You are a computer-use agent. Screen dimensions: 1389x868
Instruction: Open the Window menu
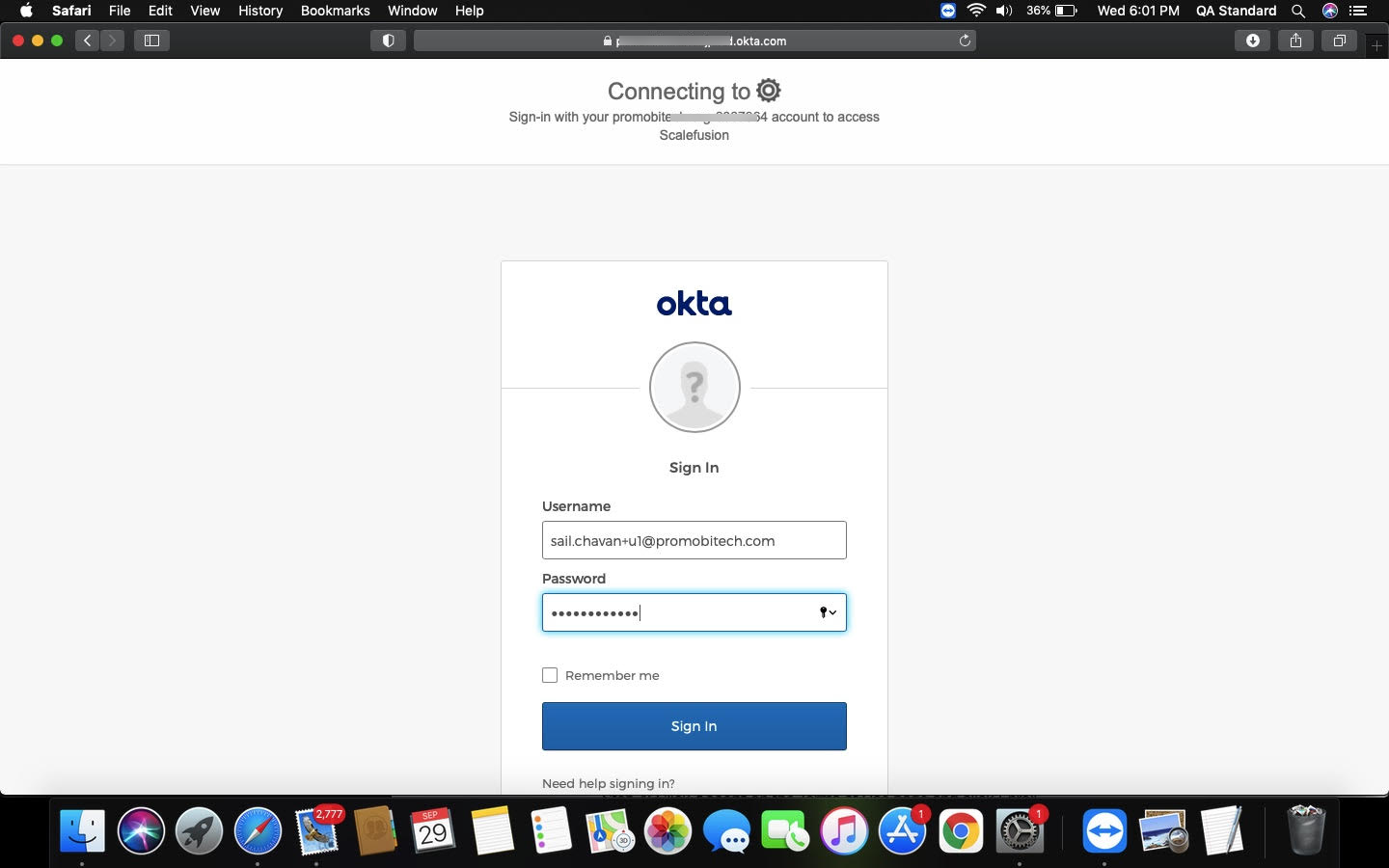[x=412, y=11]
